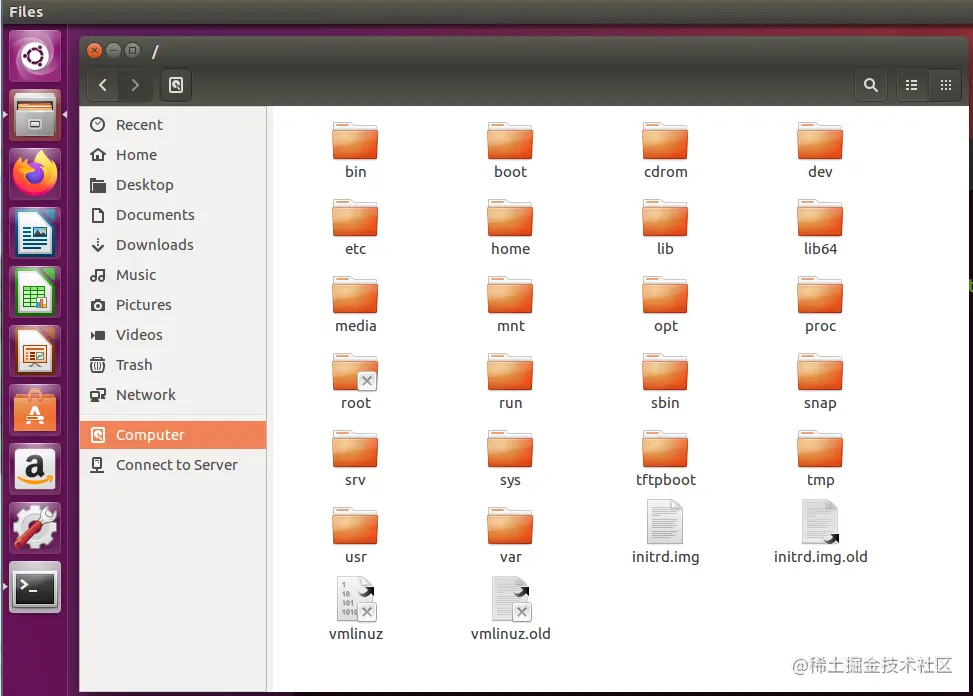Select the vmlinuz file
The height and width of the screenshot is (696, 973).
(355, 609)
